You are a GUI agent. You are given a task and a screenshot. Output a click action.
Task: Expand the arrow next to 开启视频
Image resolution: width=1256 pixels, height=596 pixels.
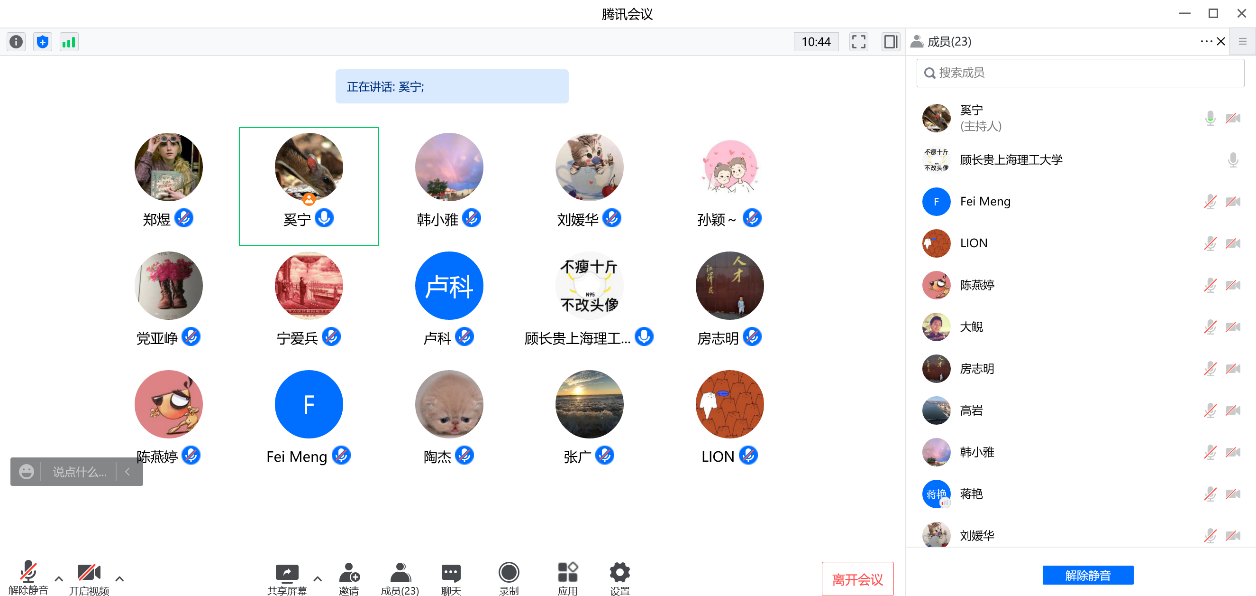tap(120, 579)
